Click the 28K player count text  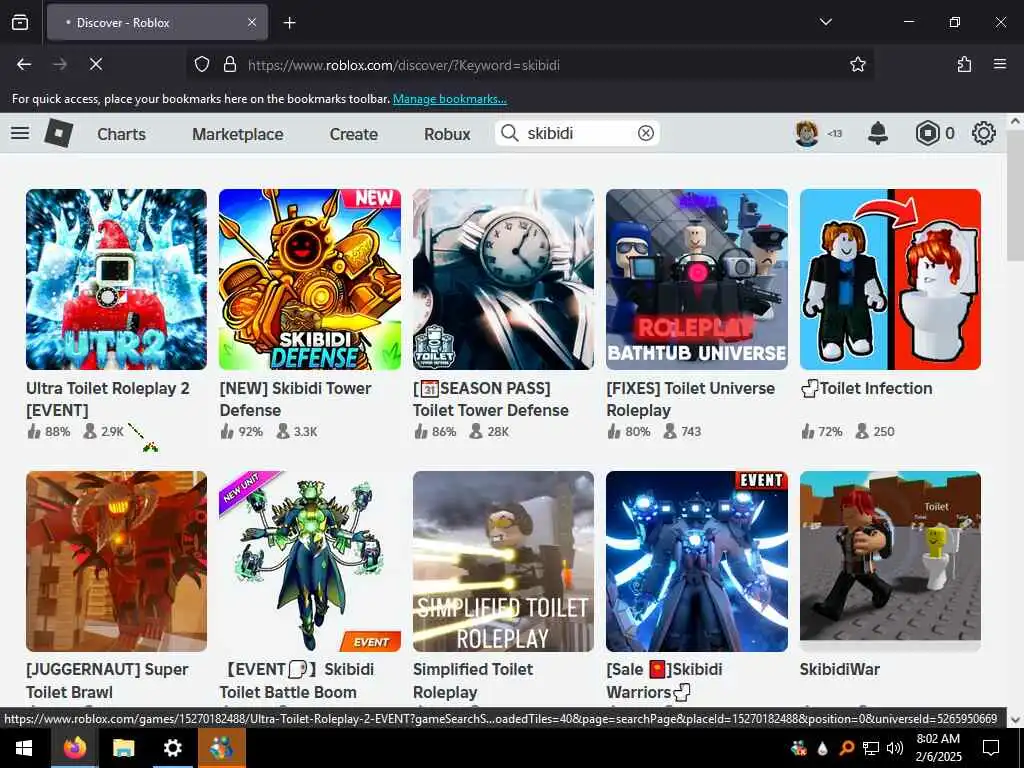tap(498, 432)
